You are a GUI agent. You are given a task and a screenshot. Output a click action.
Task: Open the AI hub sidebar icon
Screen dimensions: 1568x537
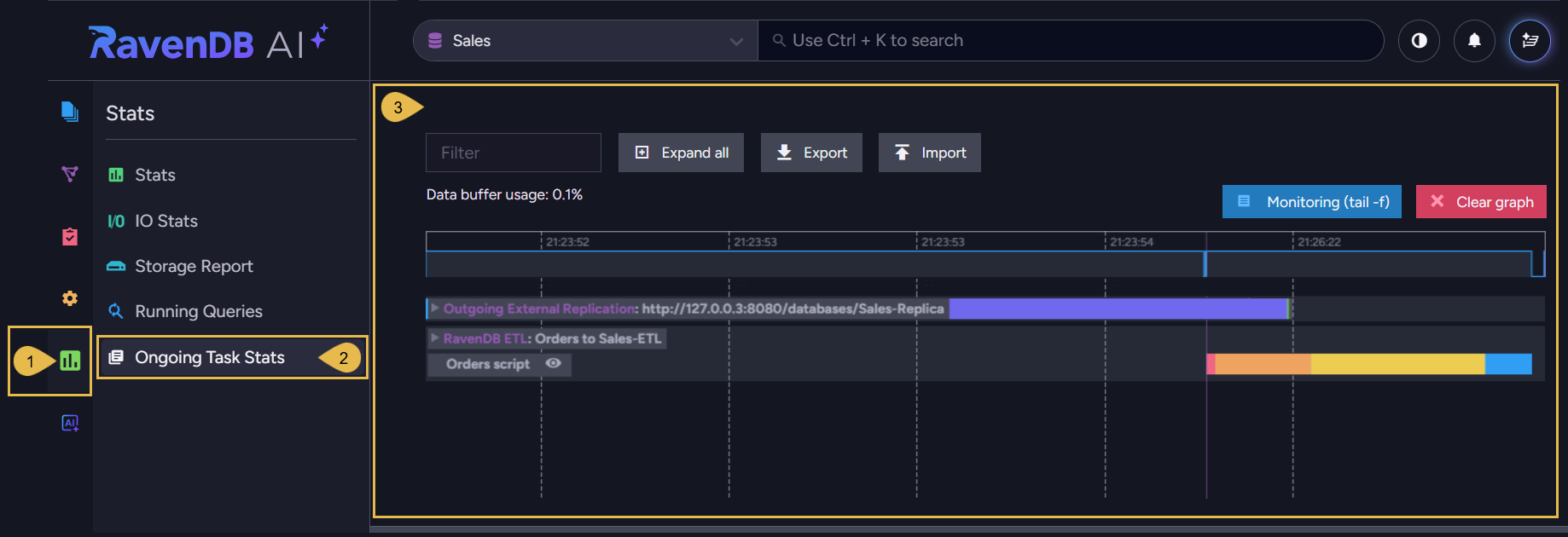tap(70, 423)
